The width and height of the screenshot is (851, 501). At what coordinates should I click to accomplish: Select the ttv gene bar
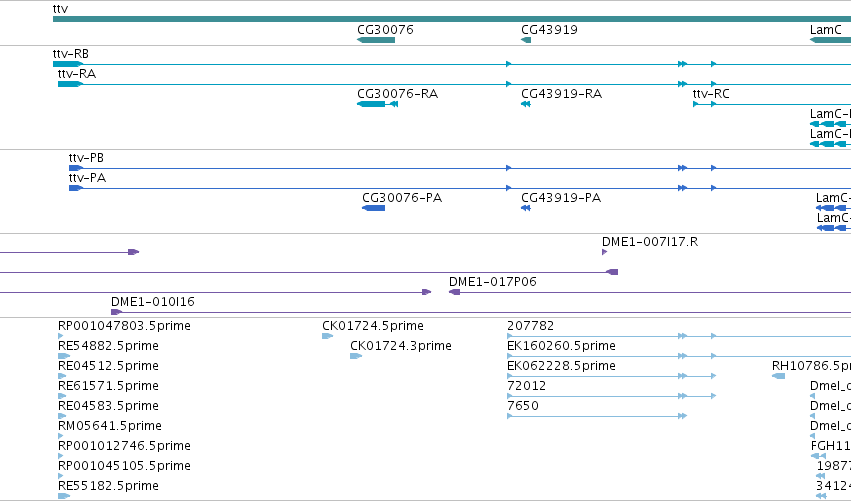click(452, 19)
